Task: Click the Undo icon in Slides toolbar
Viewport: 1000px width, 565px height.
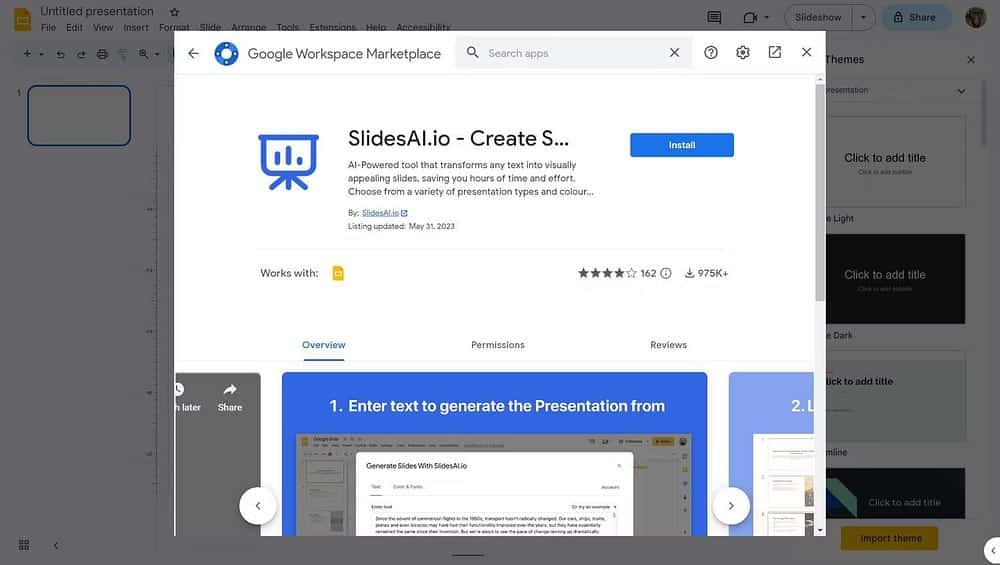Action: [61, 54]
